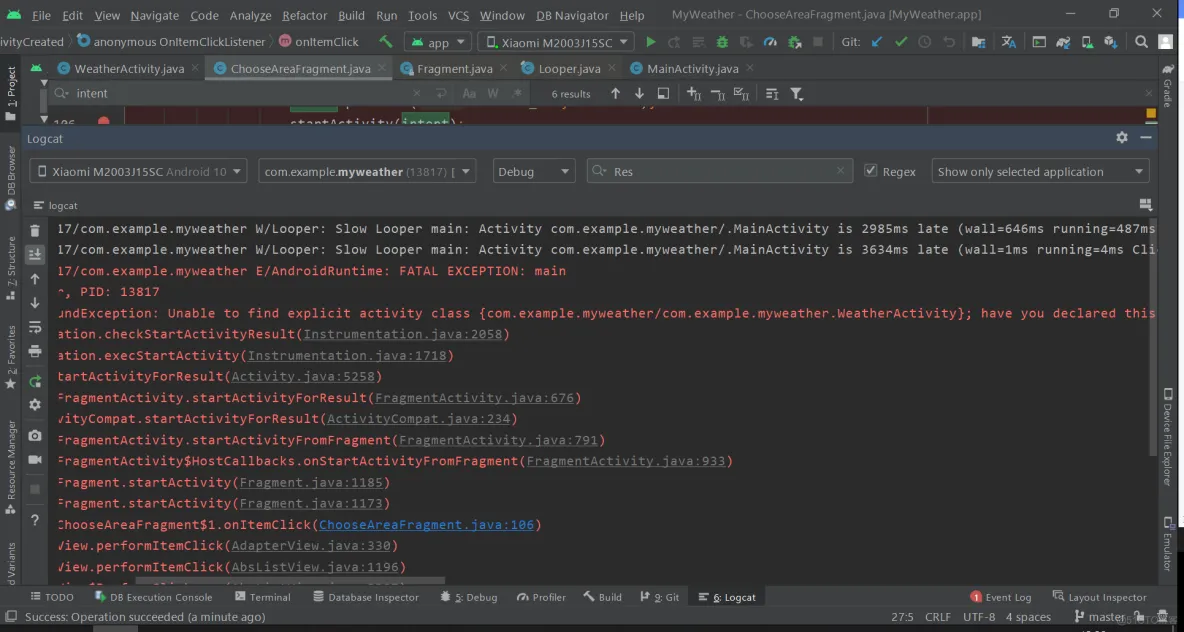Open the logcat tab layout icon
The height and width of the screenshot is (632, 1184).
(1145, 205)
